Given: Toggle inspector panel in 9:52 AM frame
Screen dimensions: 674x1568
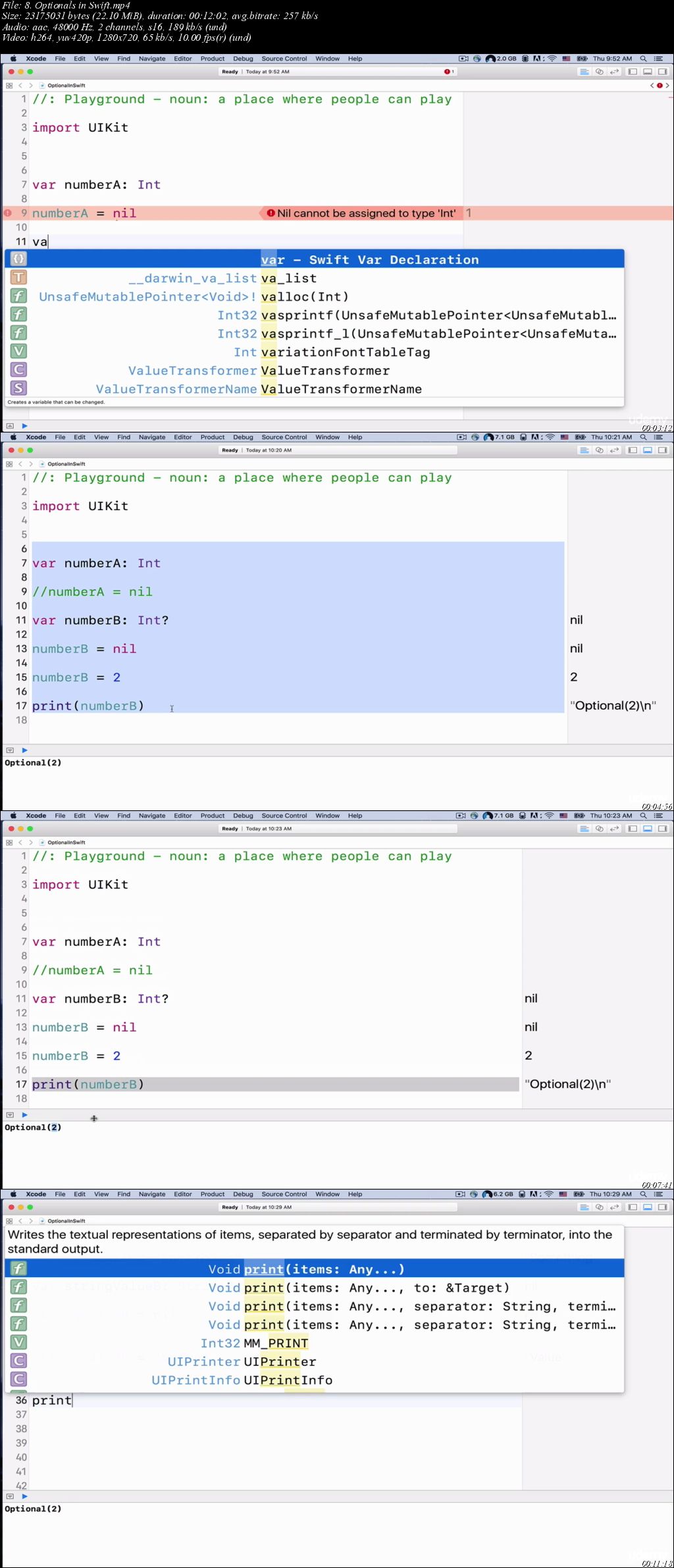Looking at the screenshot, I should pos(663,72).
